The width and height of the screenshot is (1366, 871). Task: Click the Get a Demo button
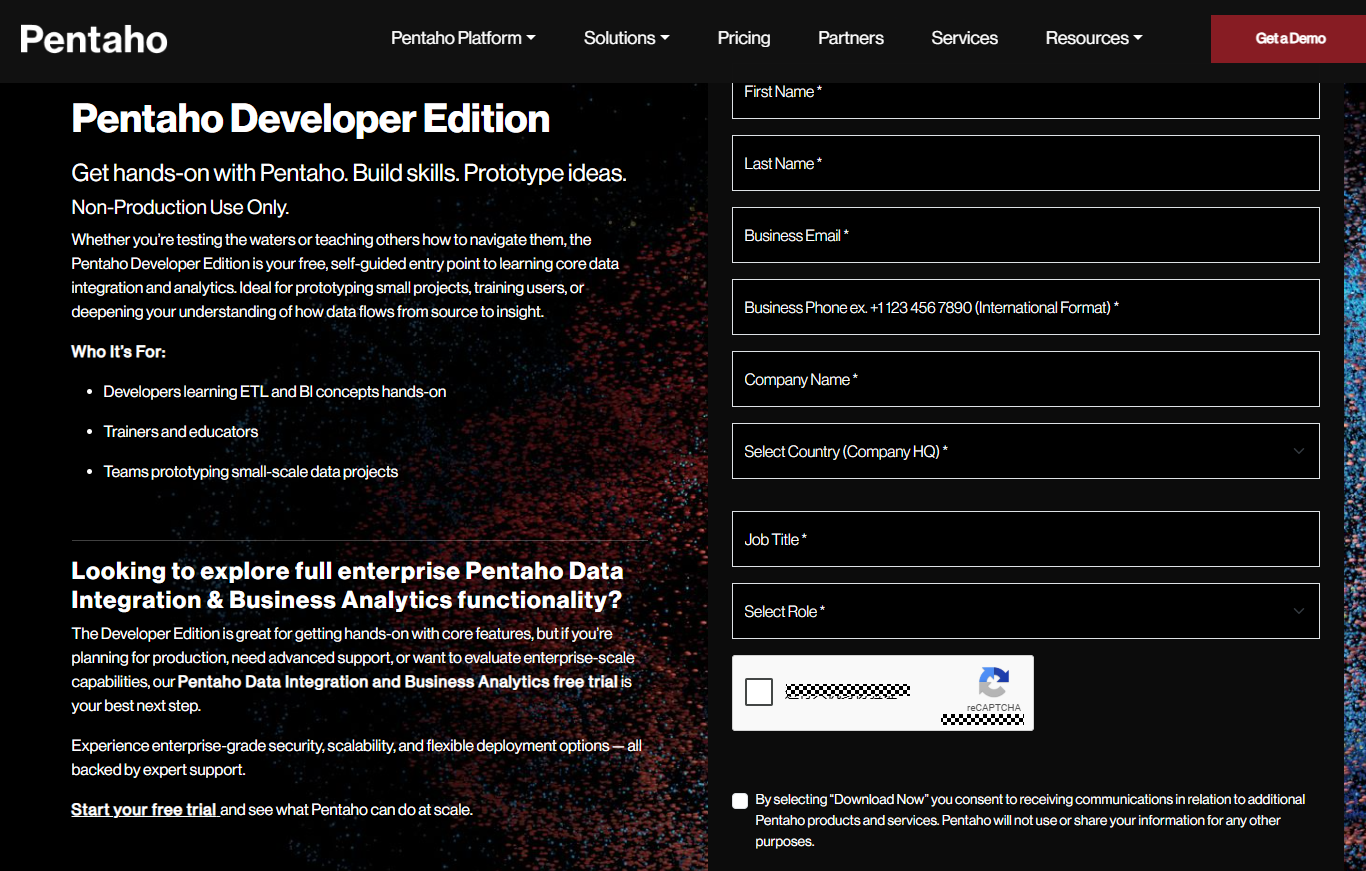click(x=1289, y=39)
